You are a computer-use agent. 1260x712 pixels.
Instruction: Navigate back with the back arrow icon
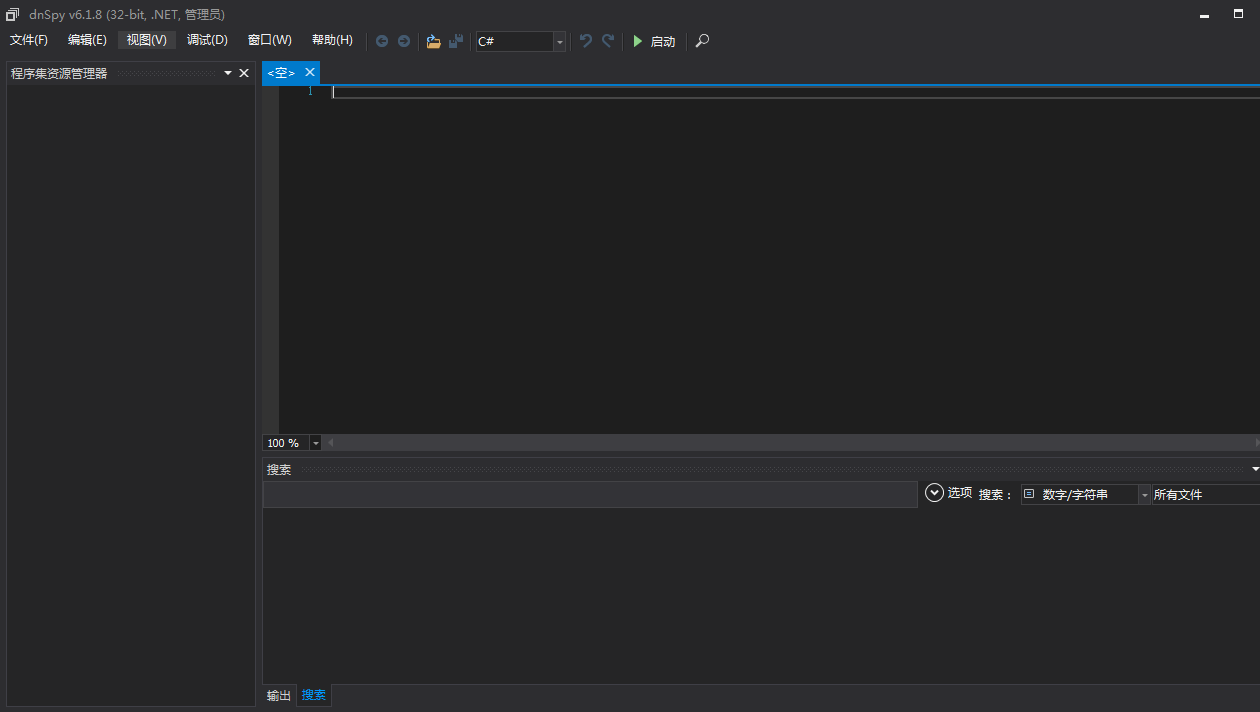(x=382, y=41)
